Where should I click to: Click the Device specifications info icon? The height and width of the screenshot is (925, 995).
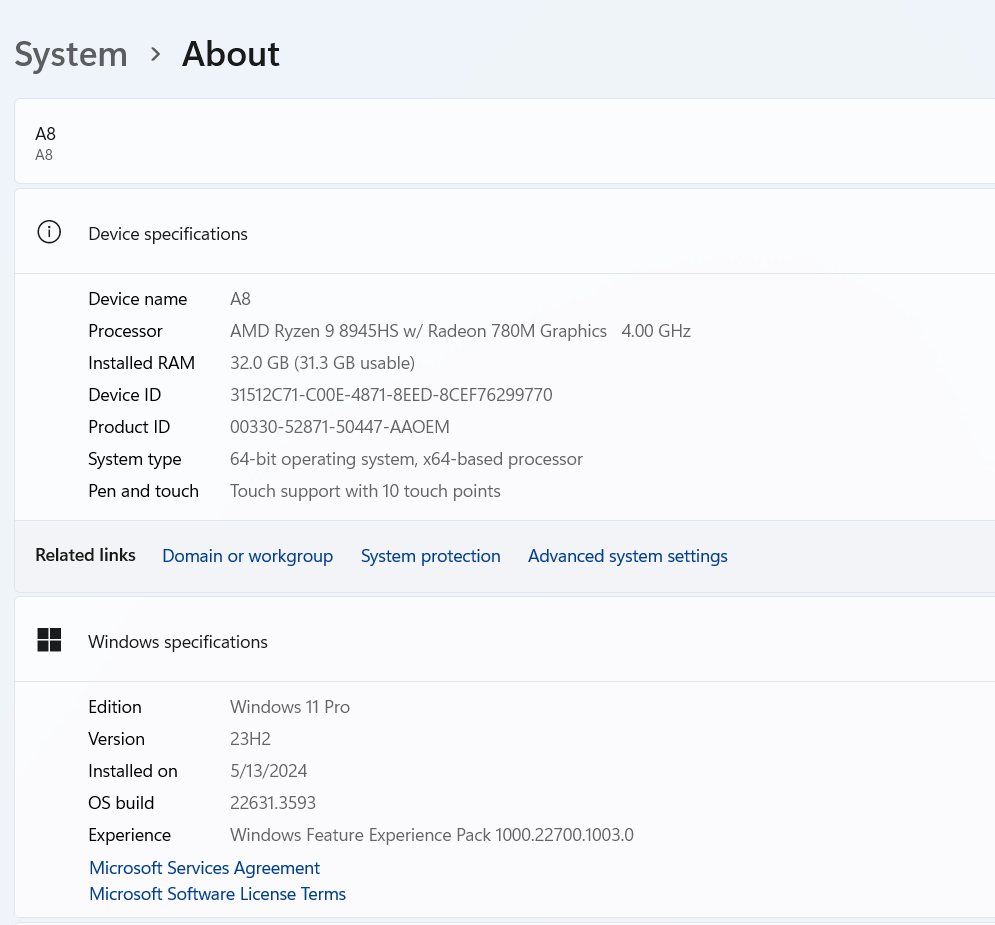click(x=49, y=232)
